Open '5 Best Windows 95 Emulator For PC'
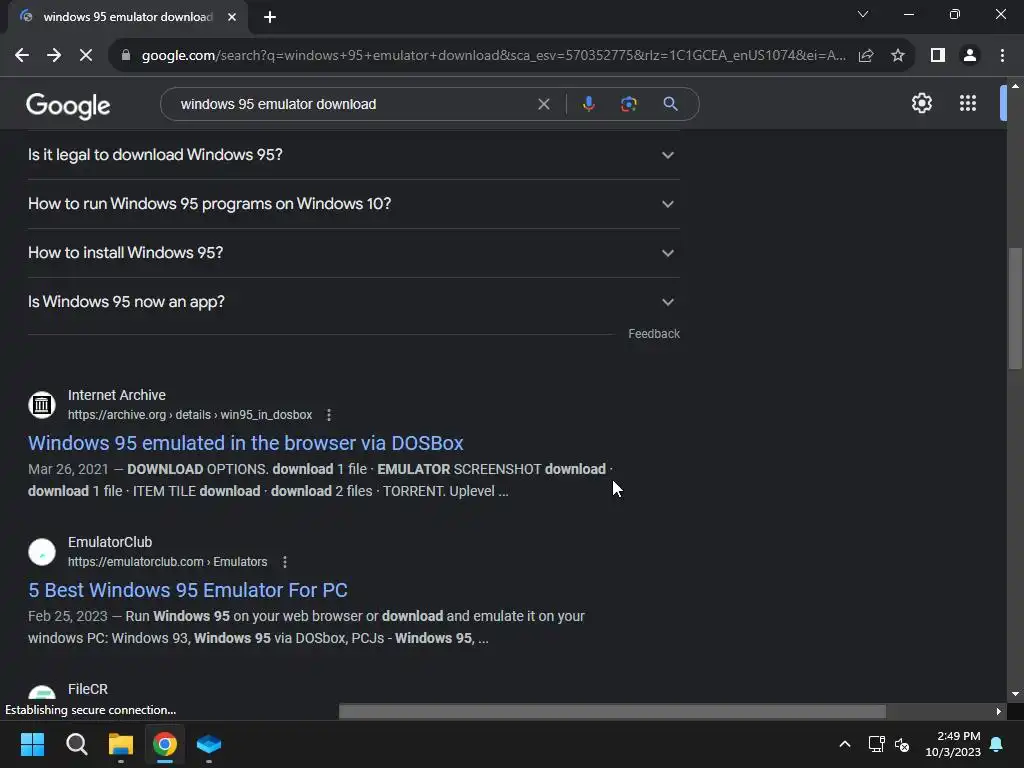 coord(187,590)
